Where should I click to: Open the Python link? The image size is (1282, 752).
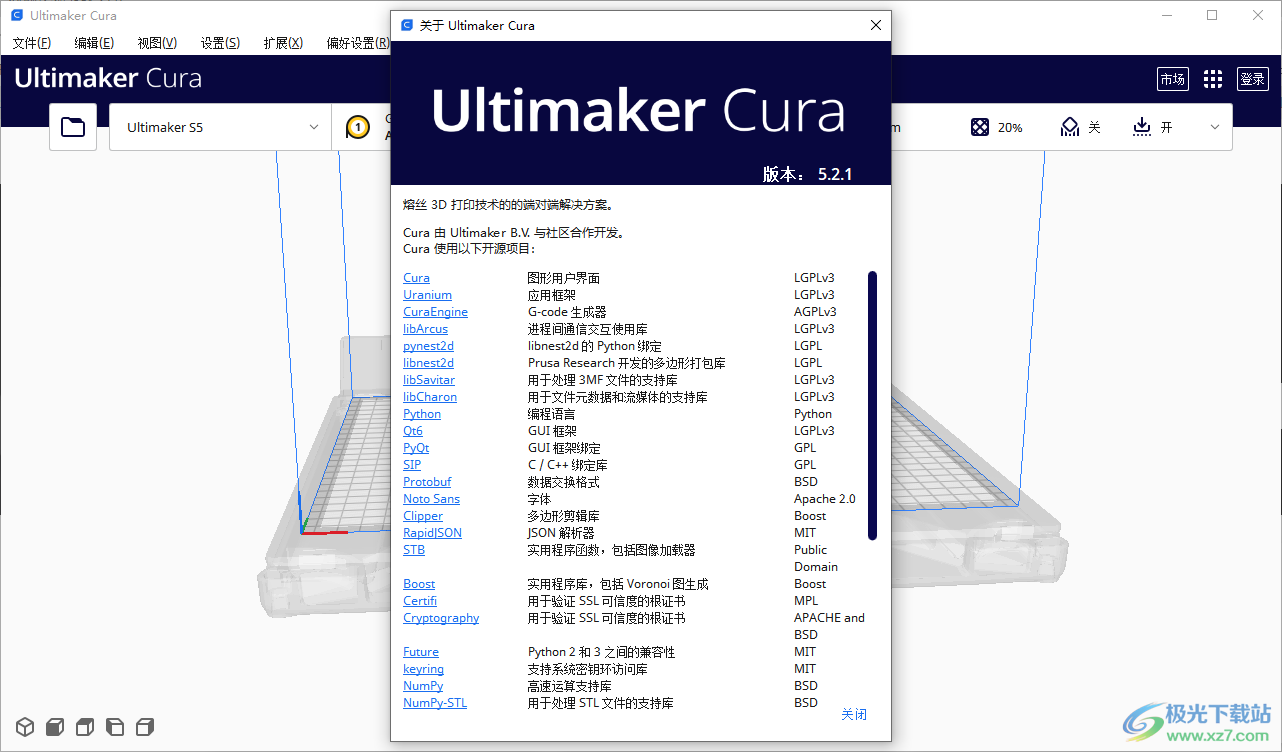(422, 414)
